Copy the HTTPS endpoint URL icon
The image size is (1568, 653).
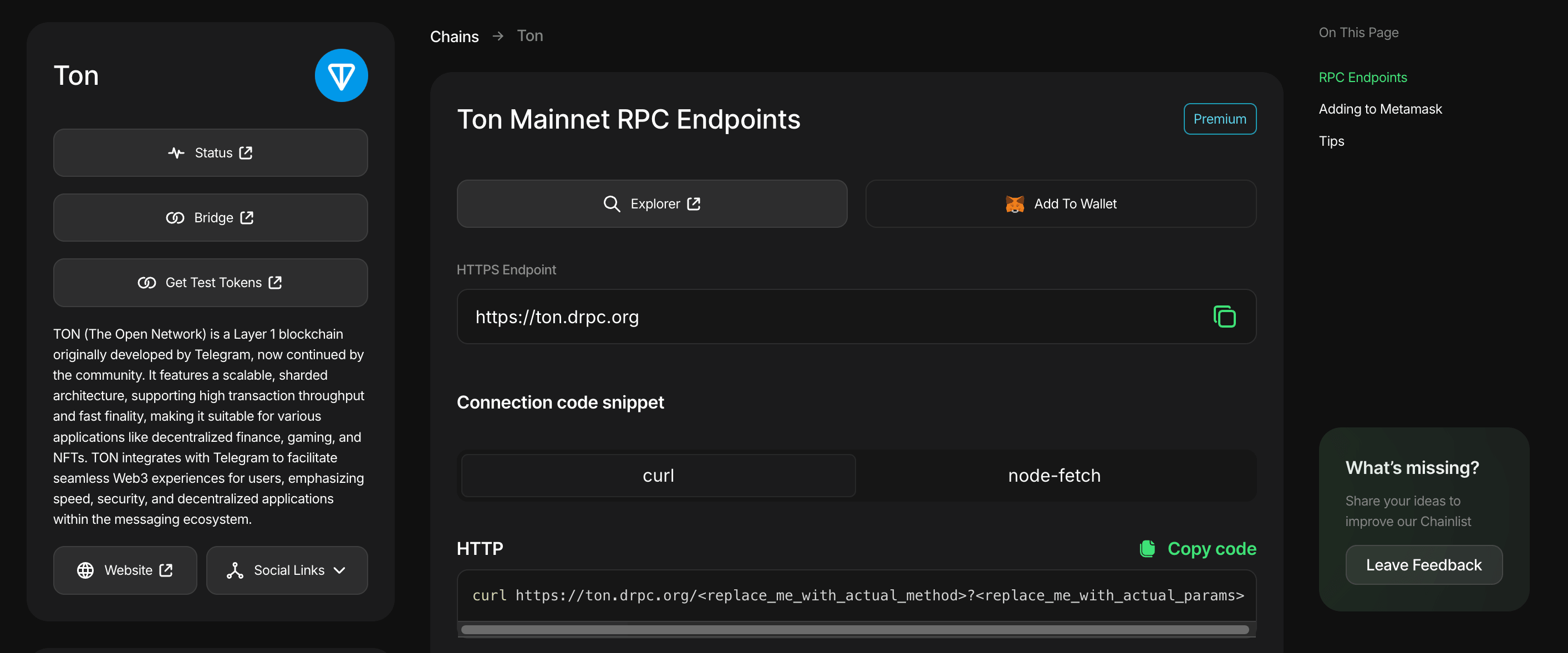(1224, 317)
